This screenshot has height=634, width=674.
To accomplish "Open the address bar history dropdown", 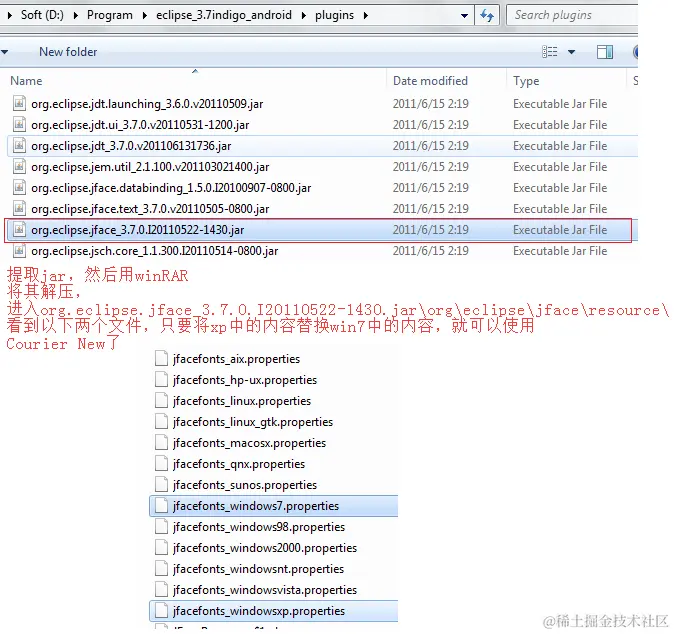I will (464, 16).
